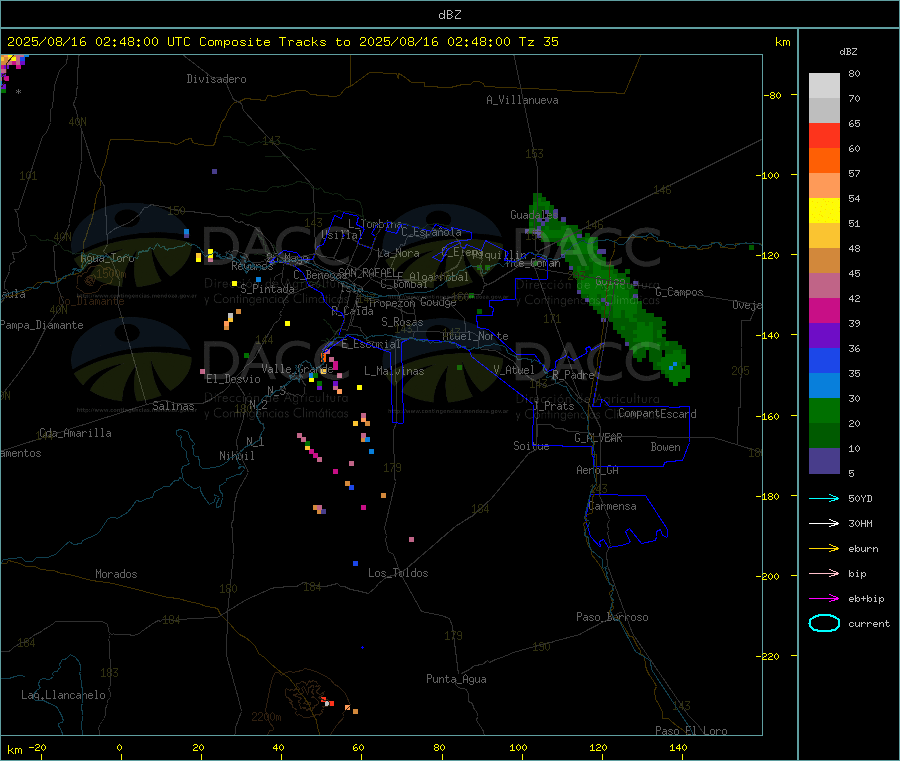This screenshot has height=761, width=900.
Task: Click the CompantEscard map label
Action: point(657,414)
